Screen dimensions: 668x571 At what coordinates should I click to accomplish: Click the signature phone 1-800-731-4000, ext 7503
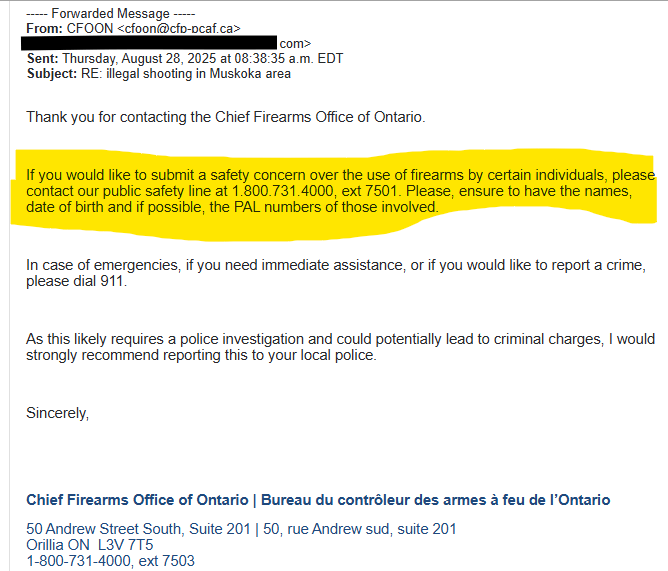(x=110, y=561)
